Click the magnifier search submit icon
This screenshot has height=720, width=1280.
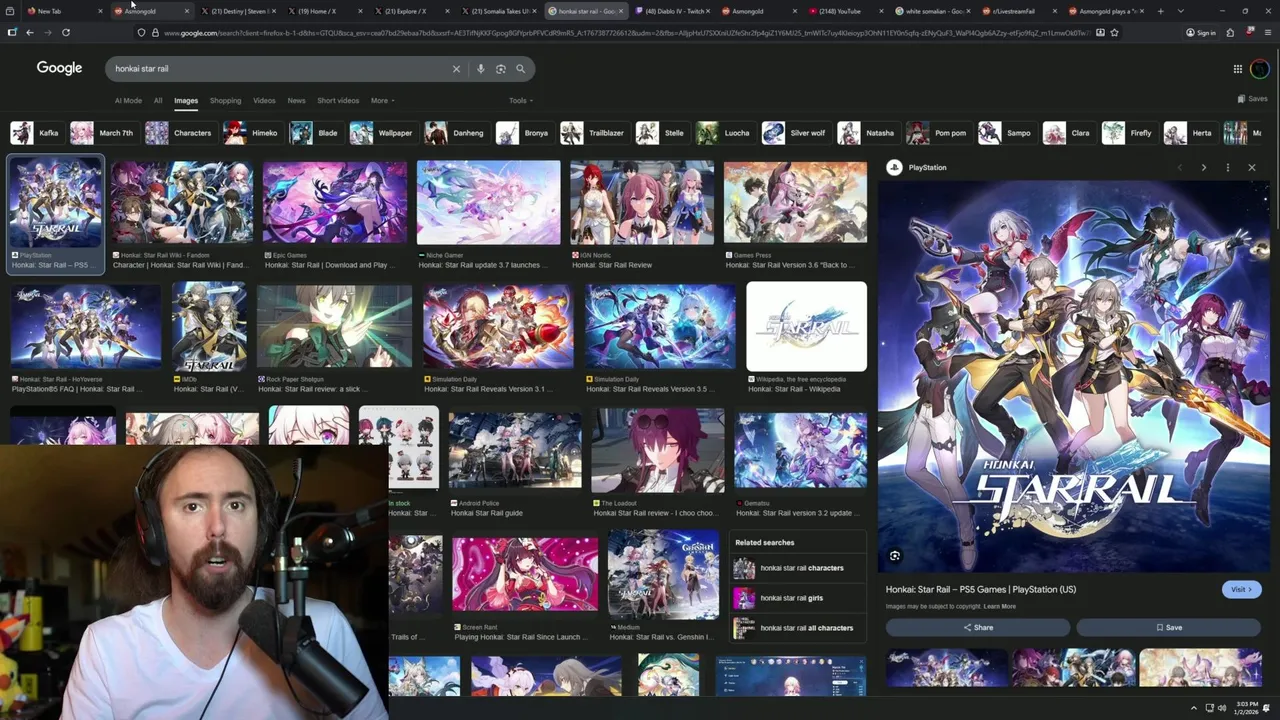click(x=520, y=69)
